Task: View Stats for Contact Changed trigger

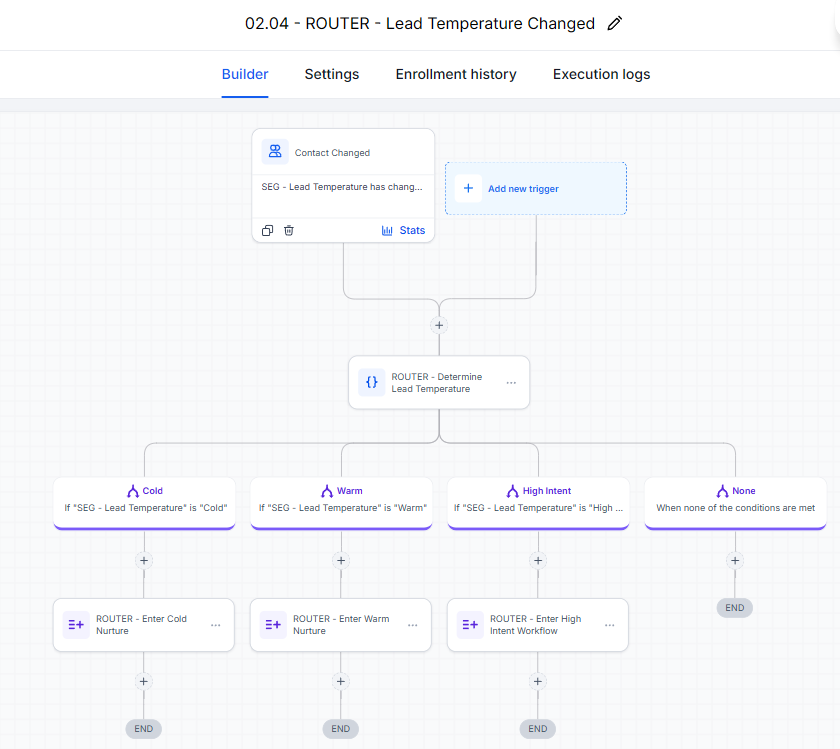Action: pyautogui.click(x=403, y=230)
